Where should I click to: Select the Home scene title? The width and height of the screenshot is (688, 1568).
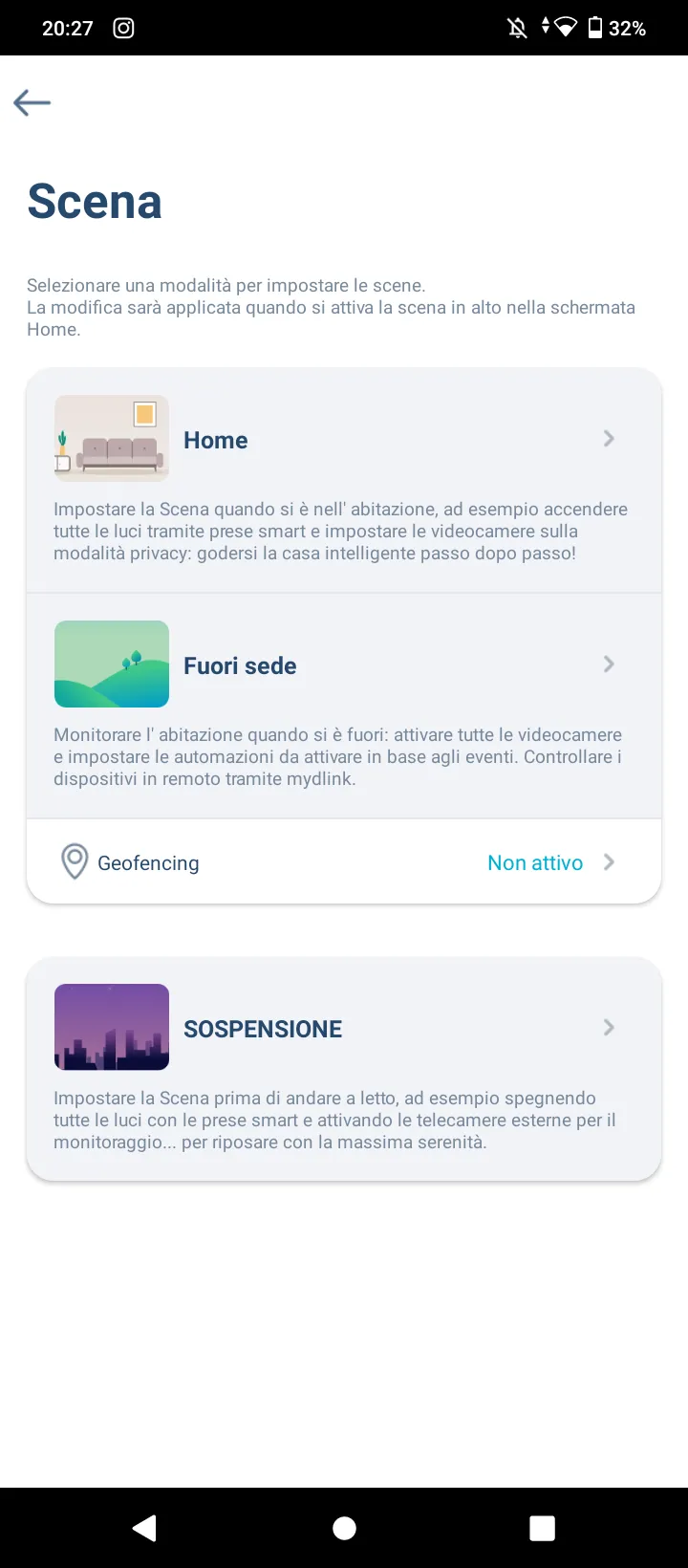pos(216,440)
